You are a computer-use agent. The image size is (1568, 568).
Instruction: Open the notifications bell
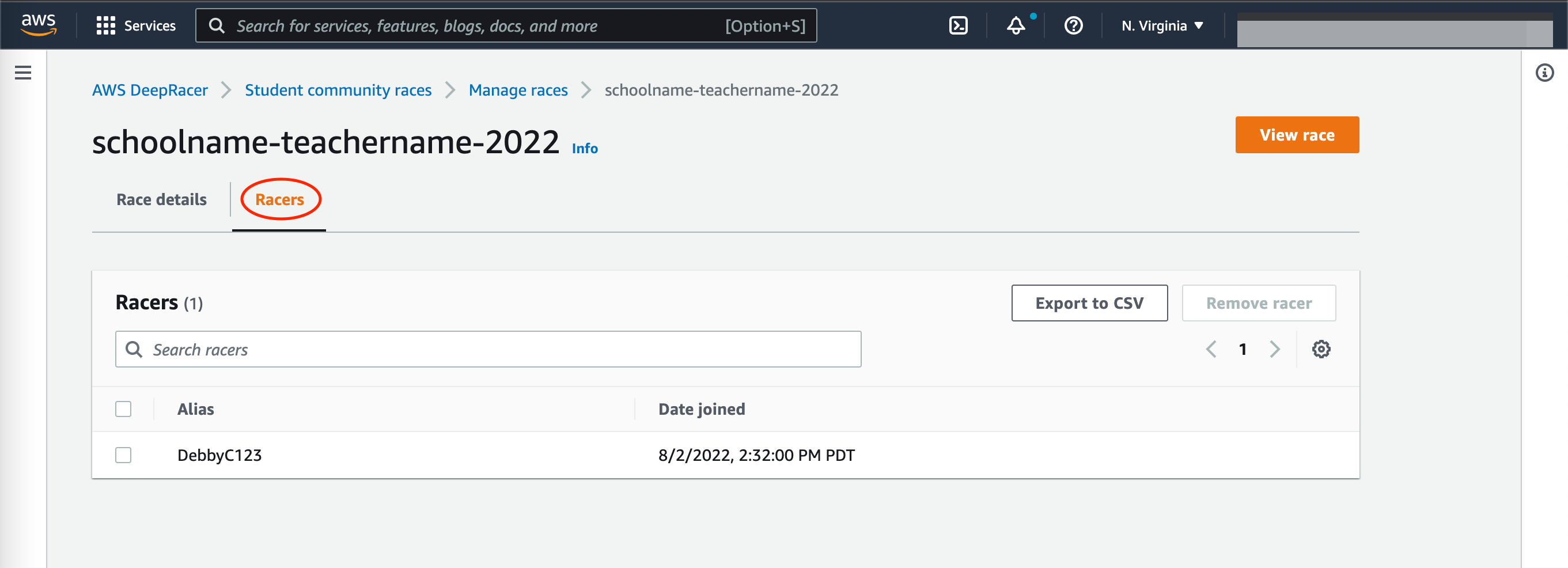coord(1016,25)
